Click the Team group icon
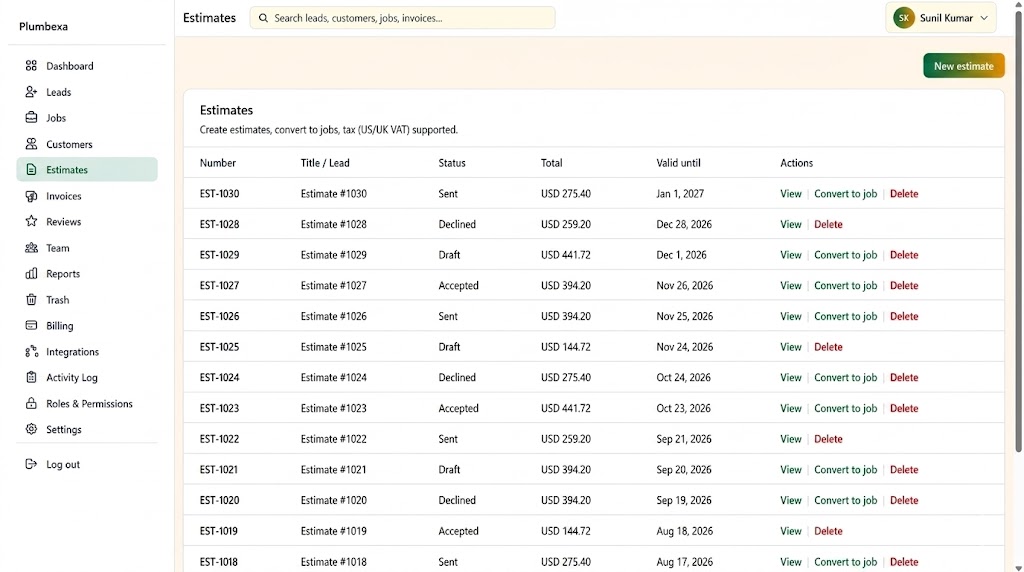The image size is (1024, 572). tap(31, 247)
